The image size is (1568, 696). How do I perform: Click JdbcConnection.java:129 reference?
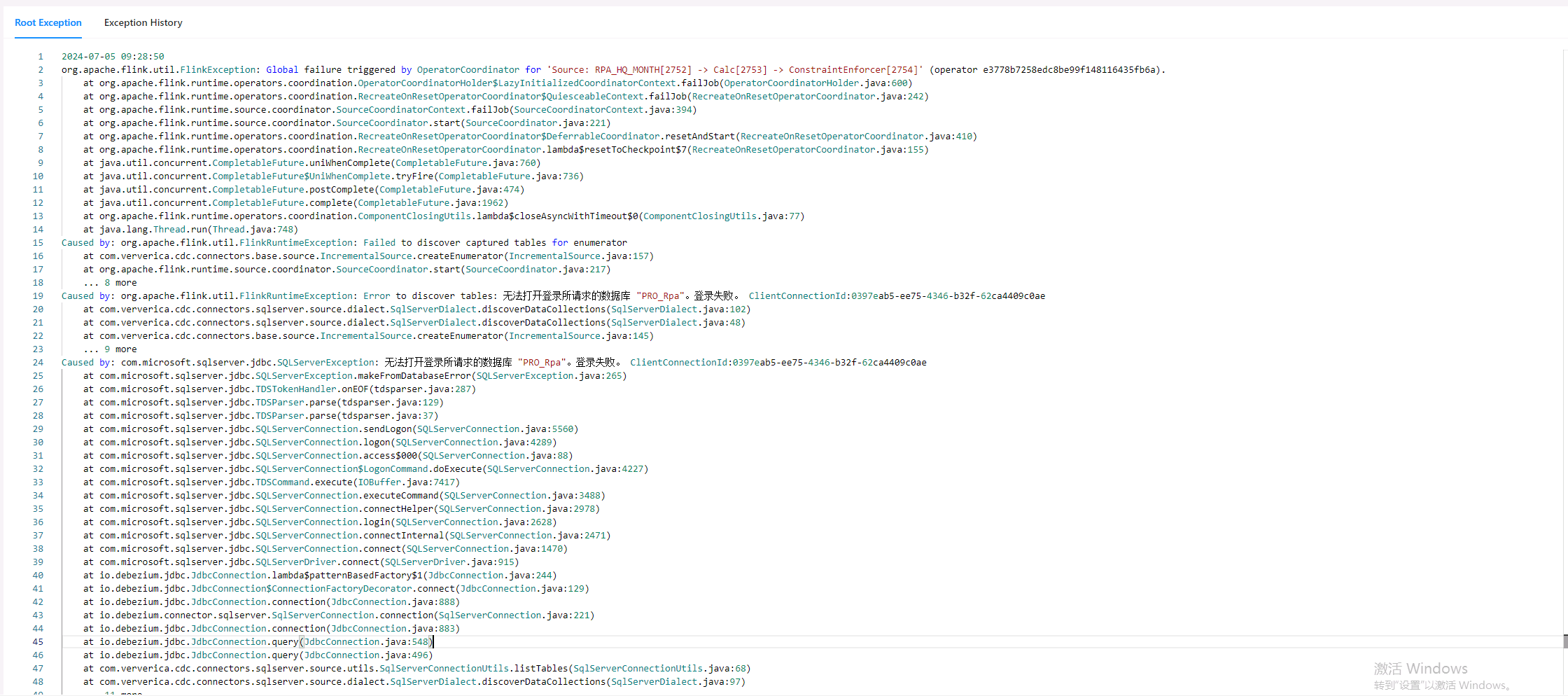pos(522,589)
